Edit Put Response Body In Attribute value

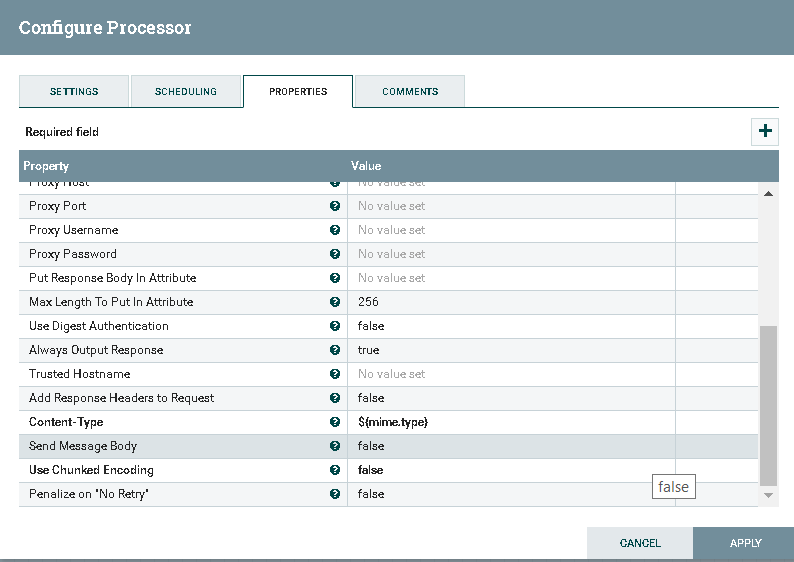511,278
